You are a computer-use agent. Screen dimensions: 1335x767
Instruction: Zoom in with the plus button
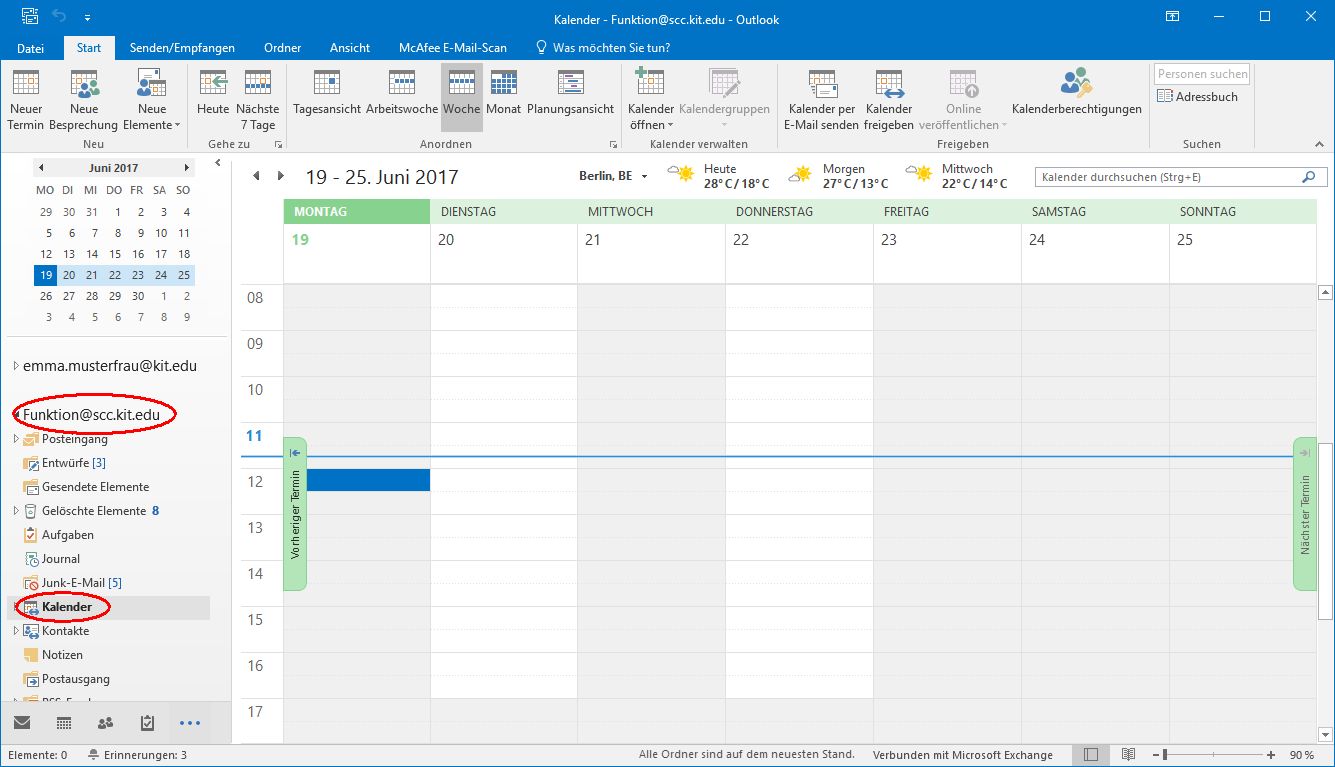coord(1270,755)
